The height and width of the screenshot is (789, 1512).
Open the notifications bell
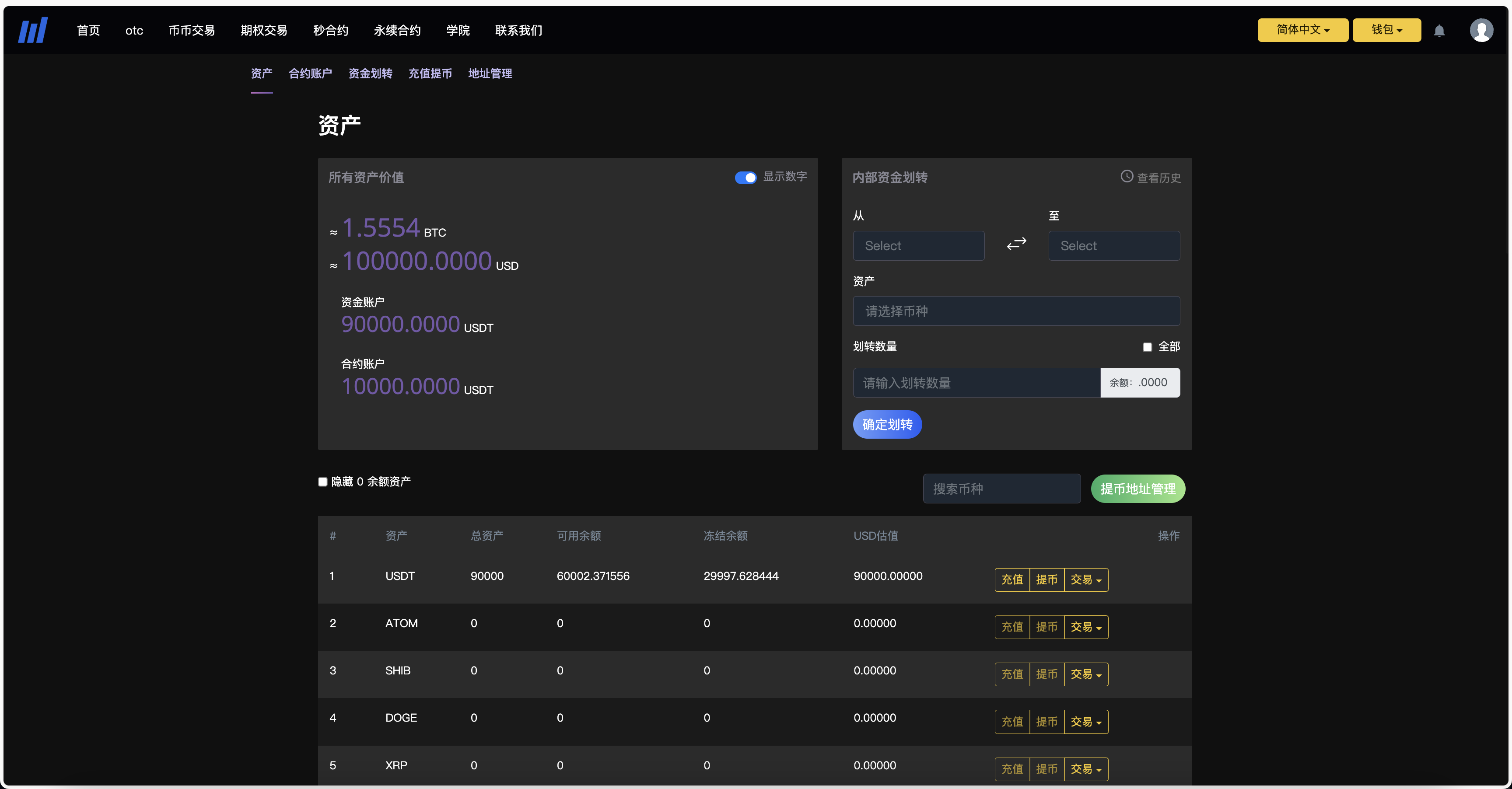point(1439,31)
